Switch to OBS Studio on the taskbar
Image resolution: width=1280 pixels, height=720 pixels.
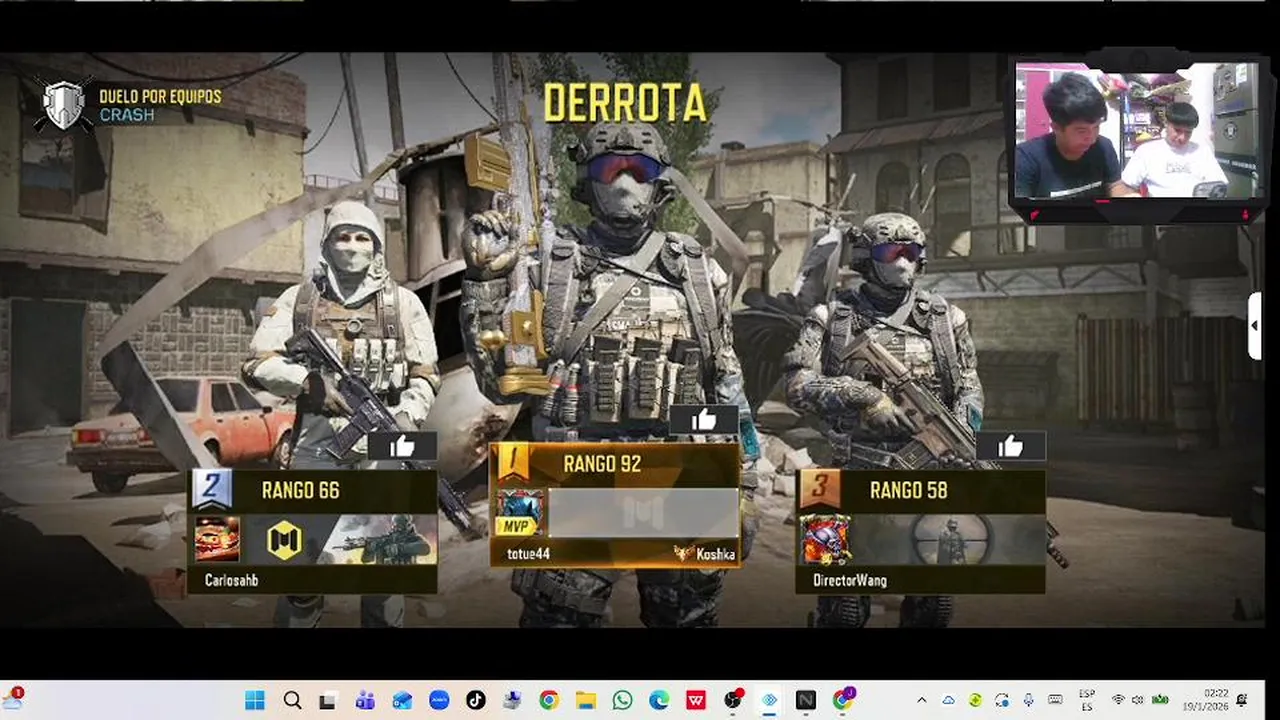[x=733, y=700]
